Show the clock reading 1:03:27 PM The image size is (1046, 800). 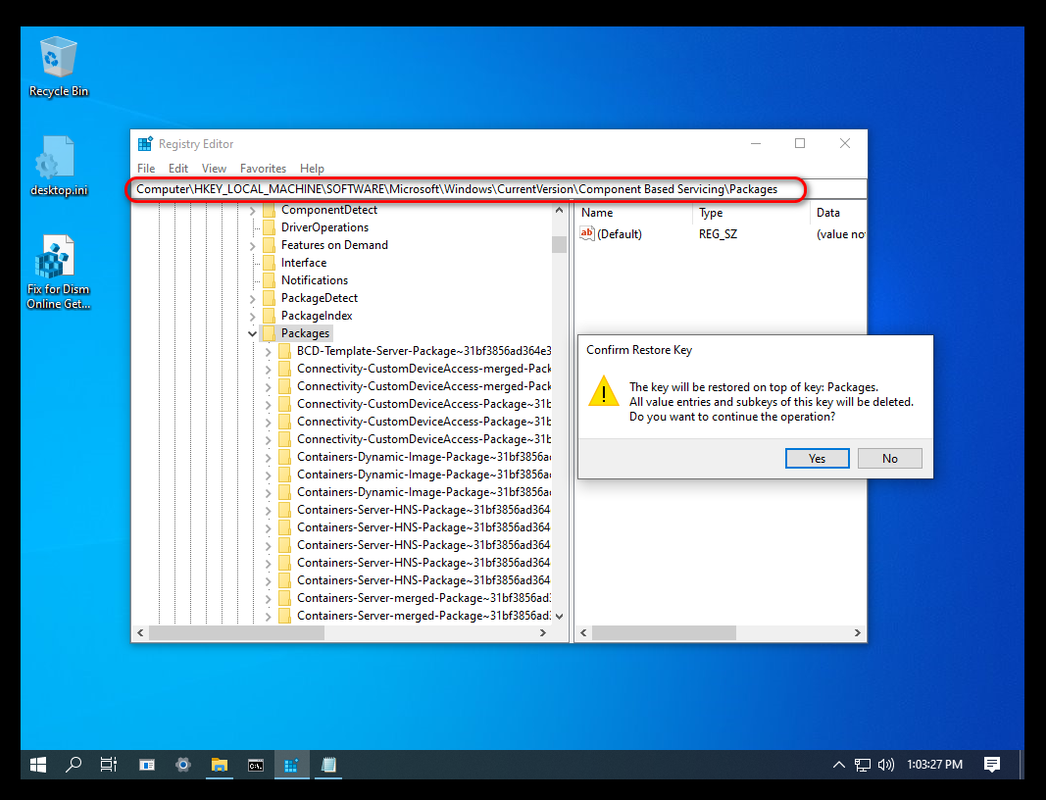pos(935,765)
